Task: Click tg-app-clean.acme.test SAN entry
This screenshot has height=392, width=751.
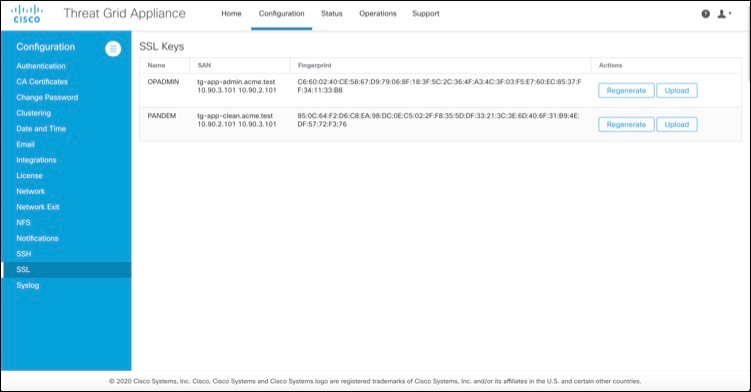Action: [235, 116]
